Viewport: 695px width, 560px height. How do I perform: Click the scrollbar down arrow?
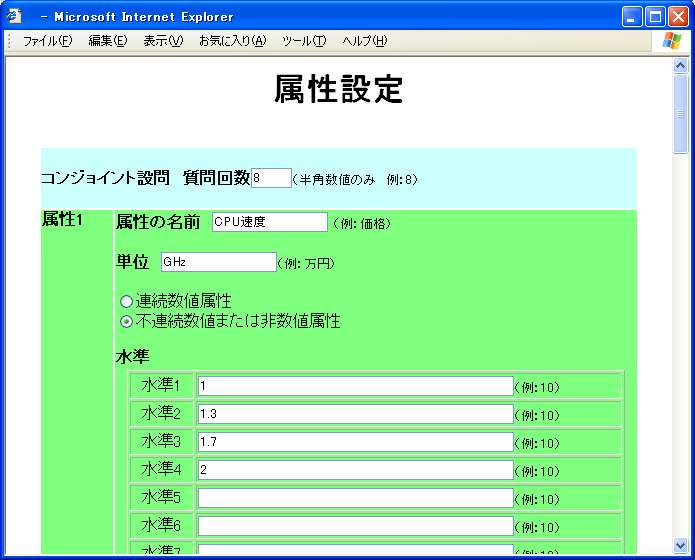point(681,545)
